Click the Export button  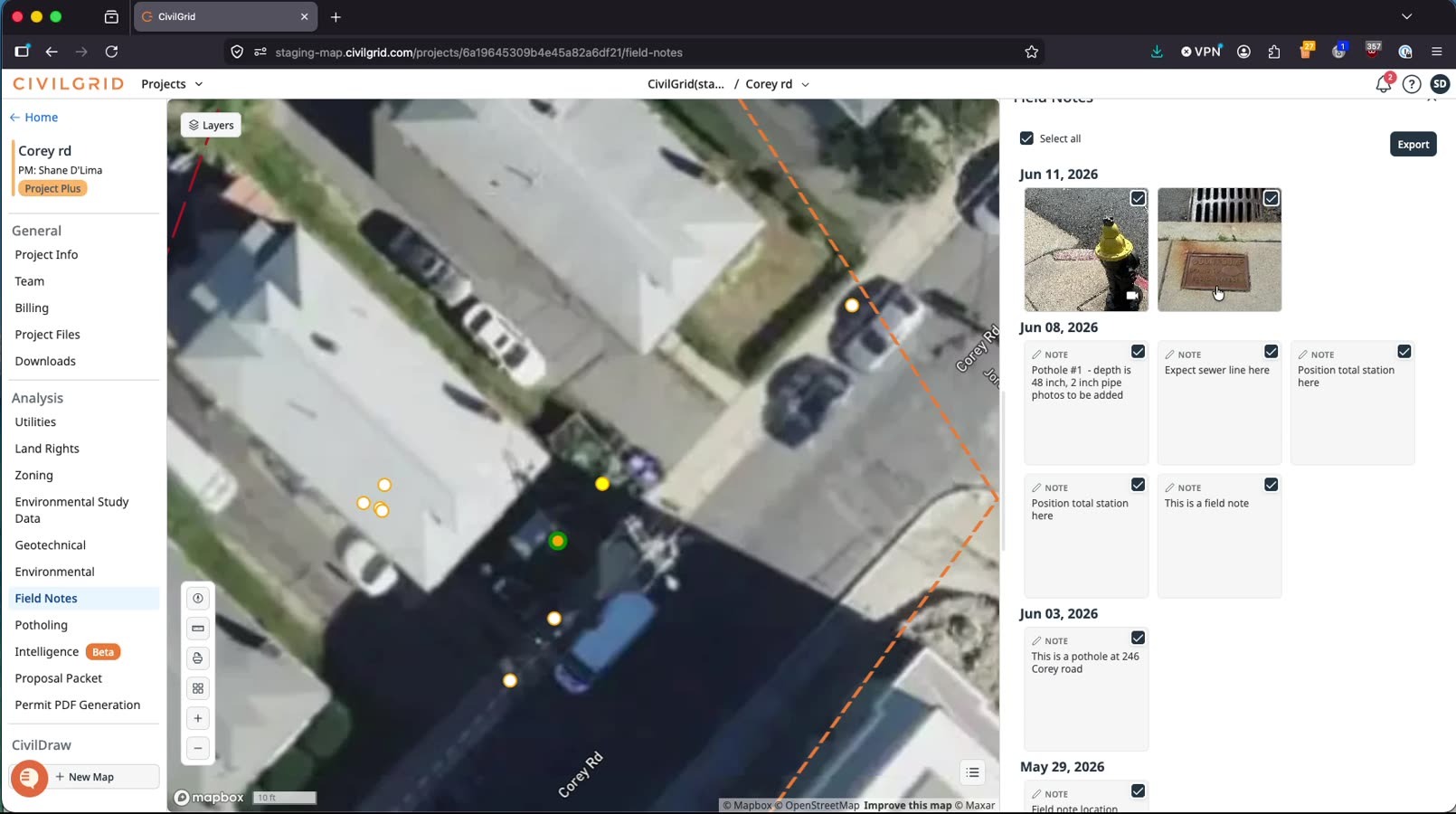click(1413, 145)
